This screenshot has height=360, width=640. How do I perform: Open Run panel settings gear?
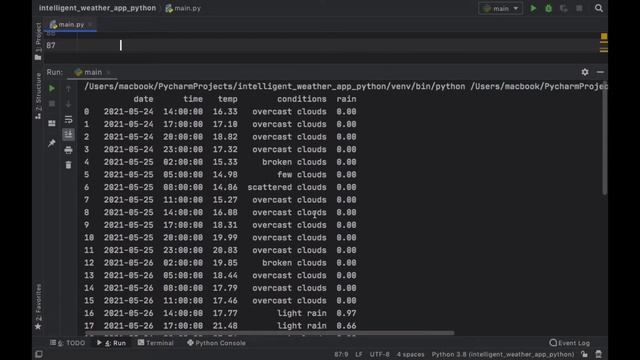tap(585, 72)
